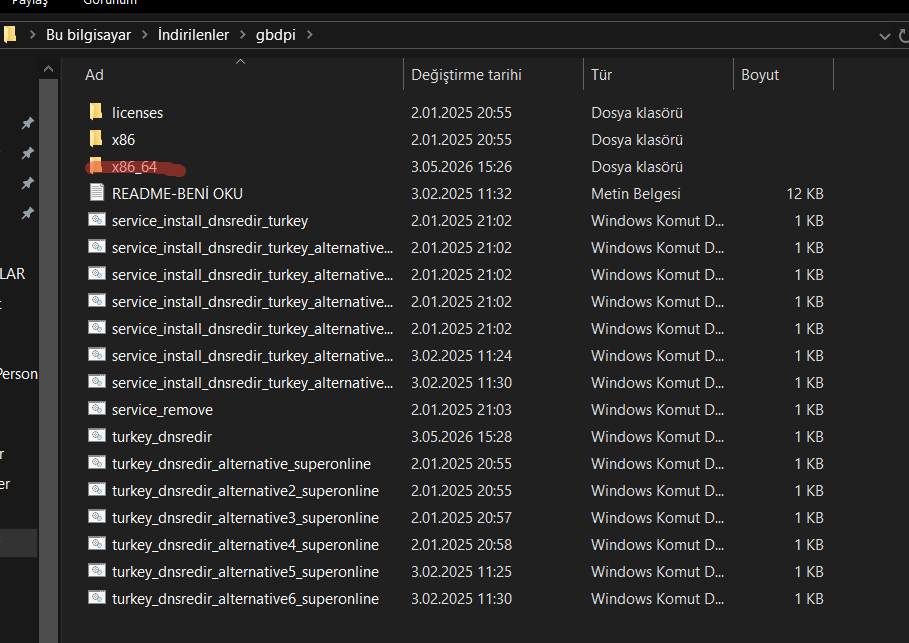Expand chevron after İndirilenler breadcrumb
The image size is (909, 643).
pos(242,35)
